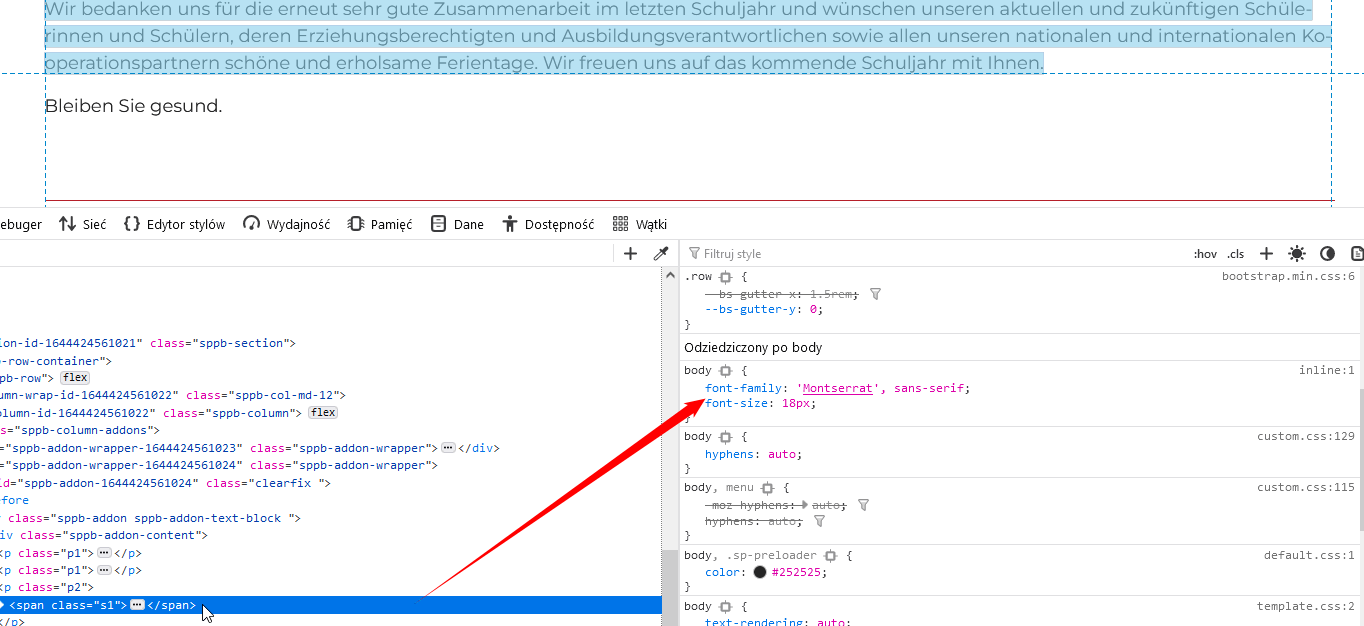Viewport: 1364px width, 626px height.
Task: Click flex badge on sppb-column div
Action: pyautogui.click(x=323, y=412)
